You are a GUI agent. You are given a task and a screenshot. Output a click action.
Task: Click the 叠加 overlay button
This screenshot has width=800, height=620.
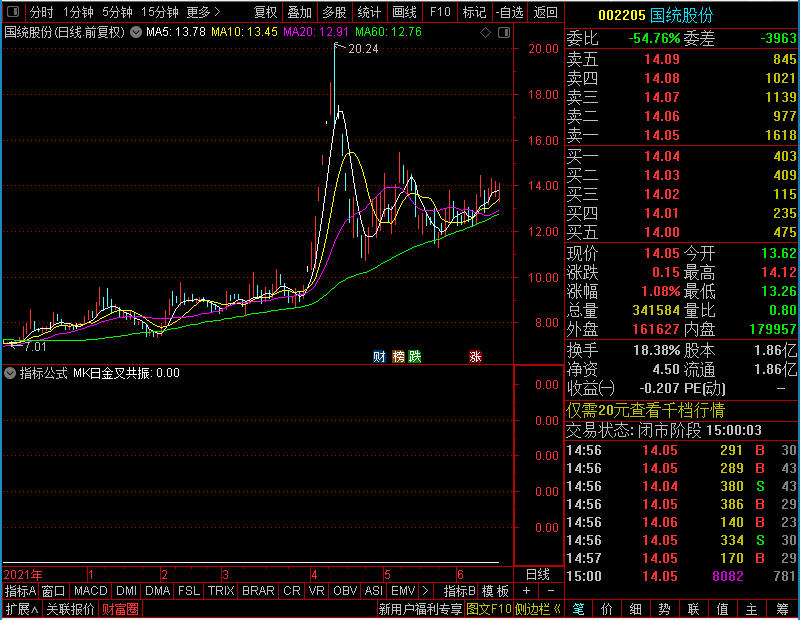pyautogui.click(x=299, y=12)
